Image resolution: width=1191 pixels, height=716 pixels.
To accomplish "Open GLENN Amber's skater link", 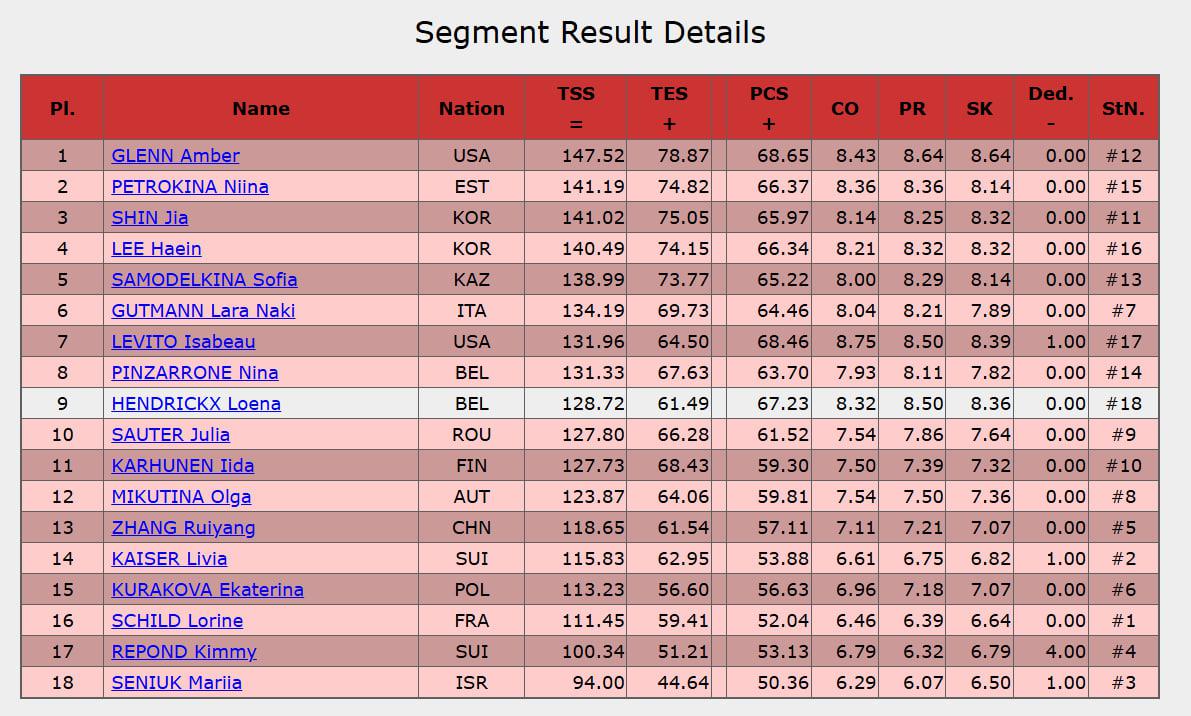I will (175, 156).
